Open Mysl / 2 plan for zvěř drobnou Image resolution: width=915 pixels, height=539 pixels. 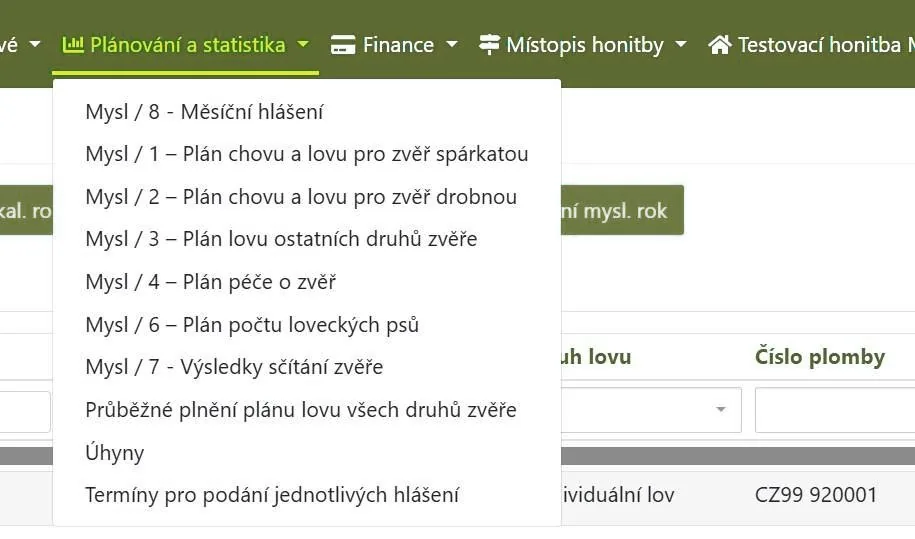(x=301, y=197)
